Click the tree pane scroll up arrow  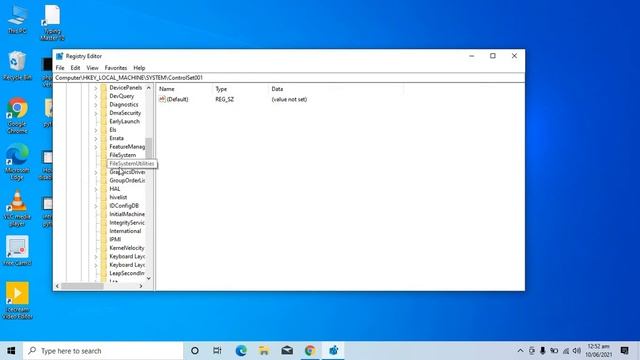[149, 88]
